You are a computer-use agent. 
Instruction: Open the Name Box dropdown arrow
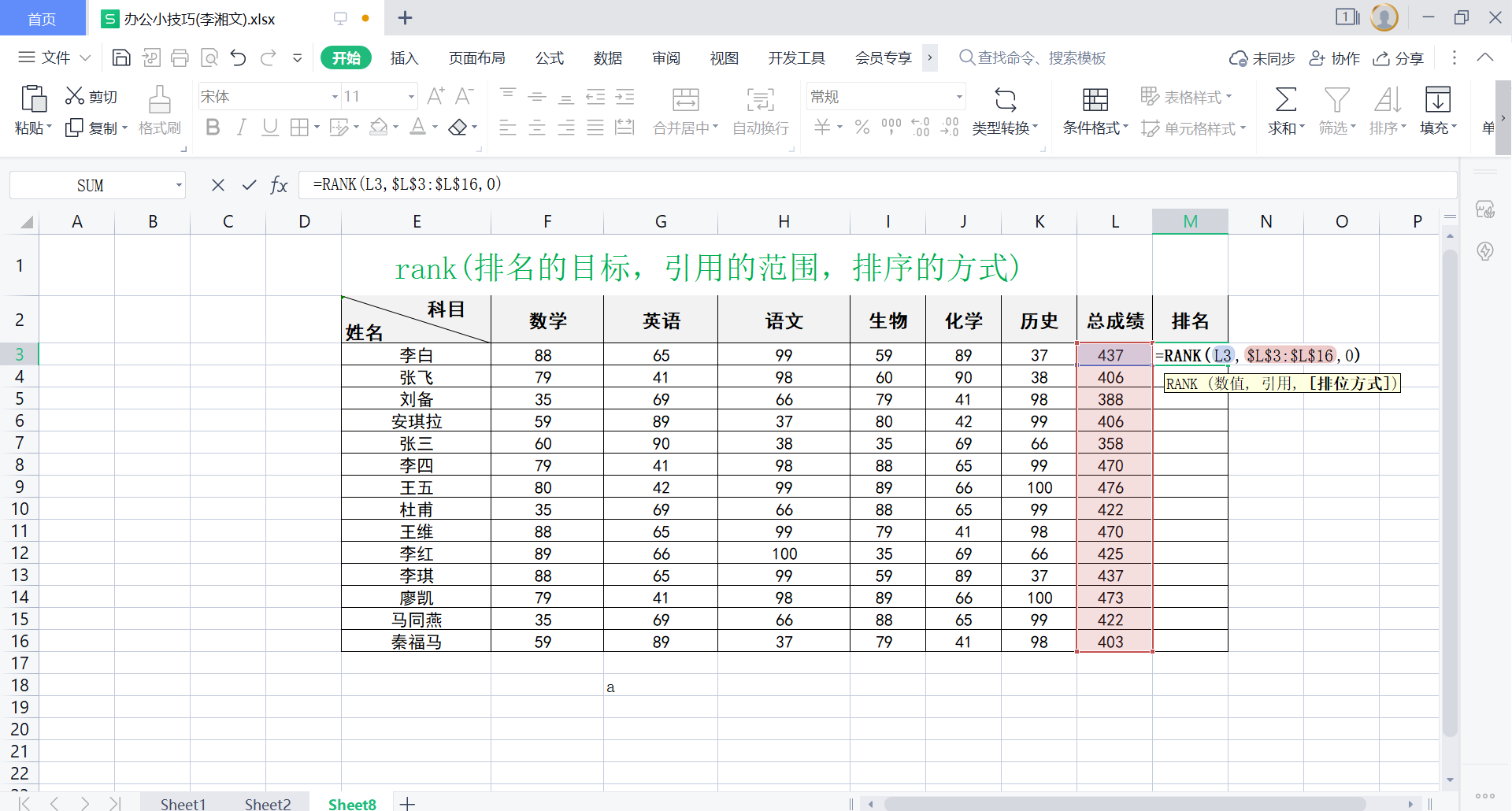point(179,186)
